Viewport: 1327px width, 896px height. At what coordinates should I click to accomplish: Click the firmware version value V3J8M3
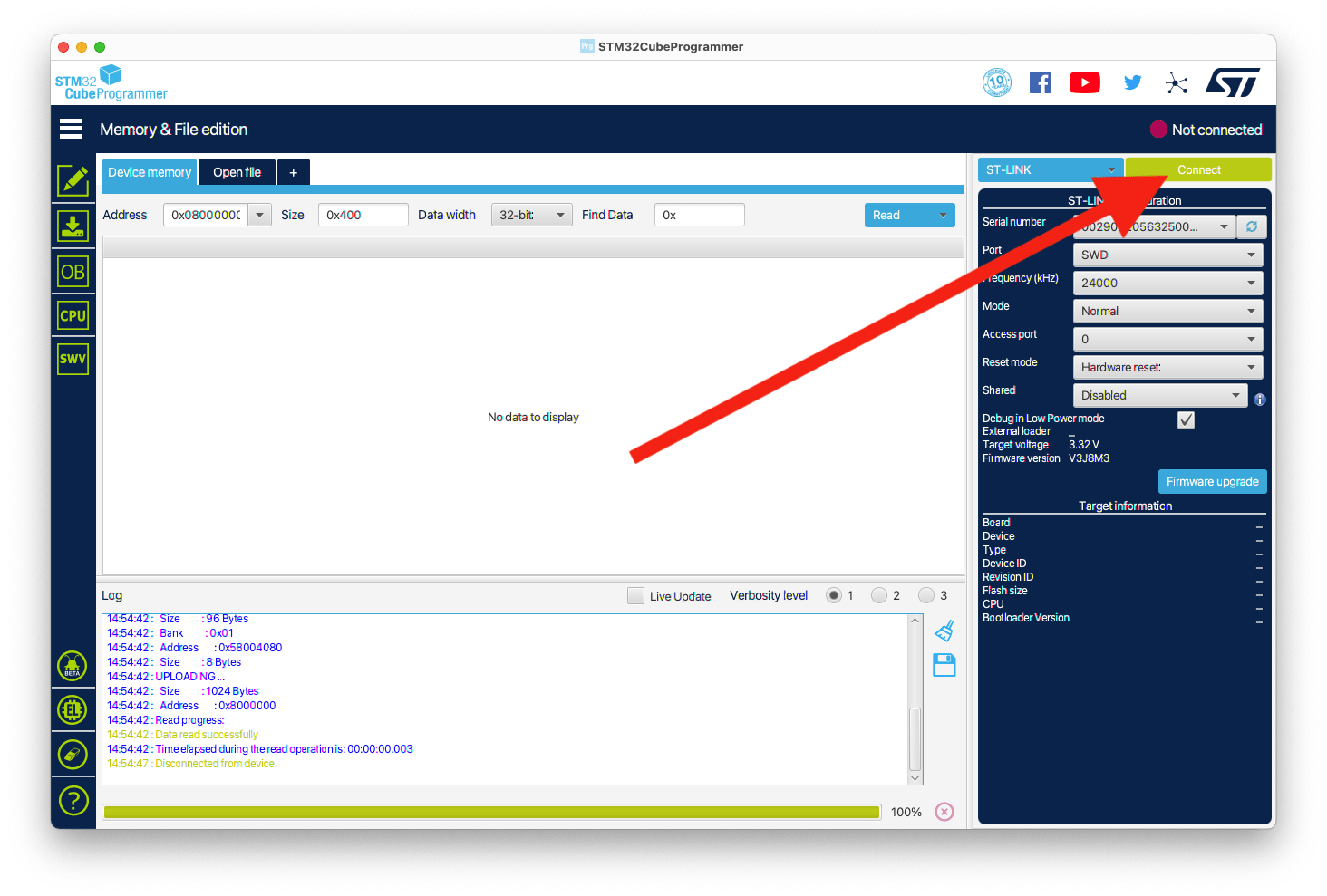click(x=1089, y=458)
